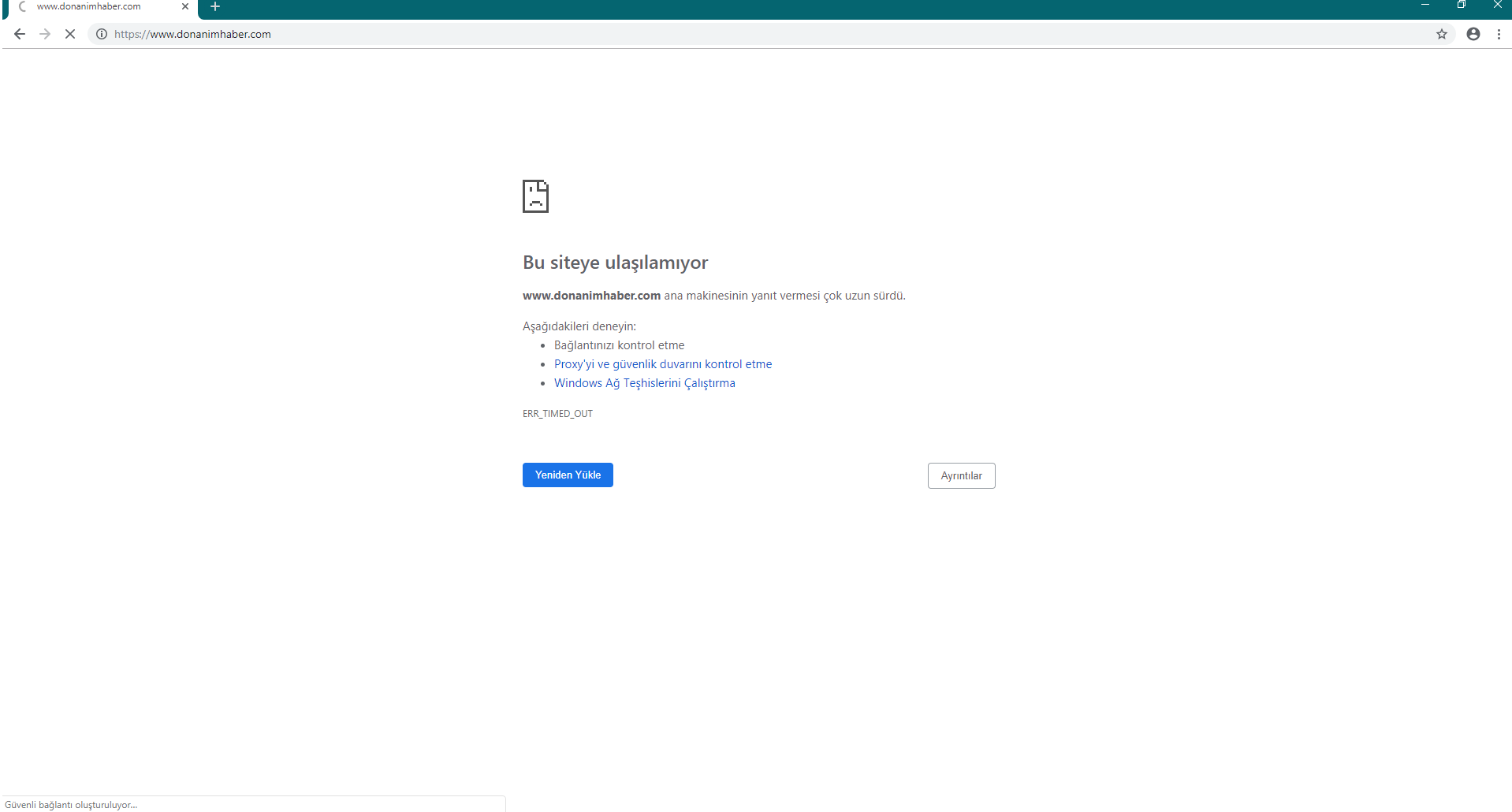Click the "Aşağıdakileri deneyin:" text

(x=579, y=326)
